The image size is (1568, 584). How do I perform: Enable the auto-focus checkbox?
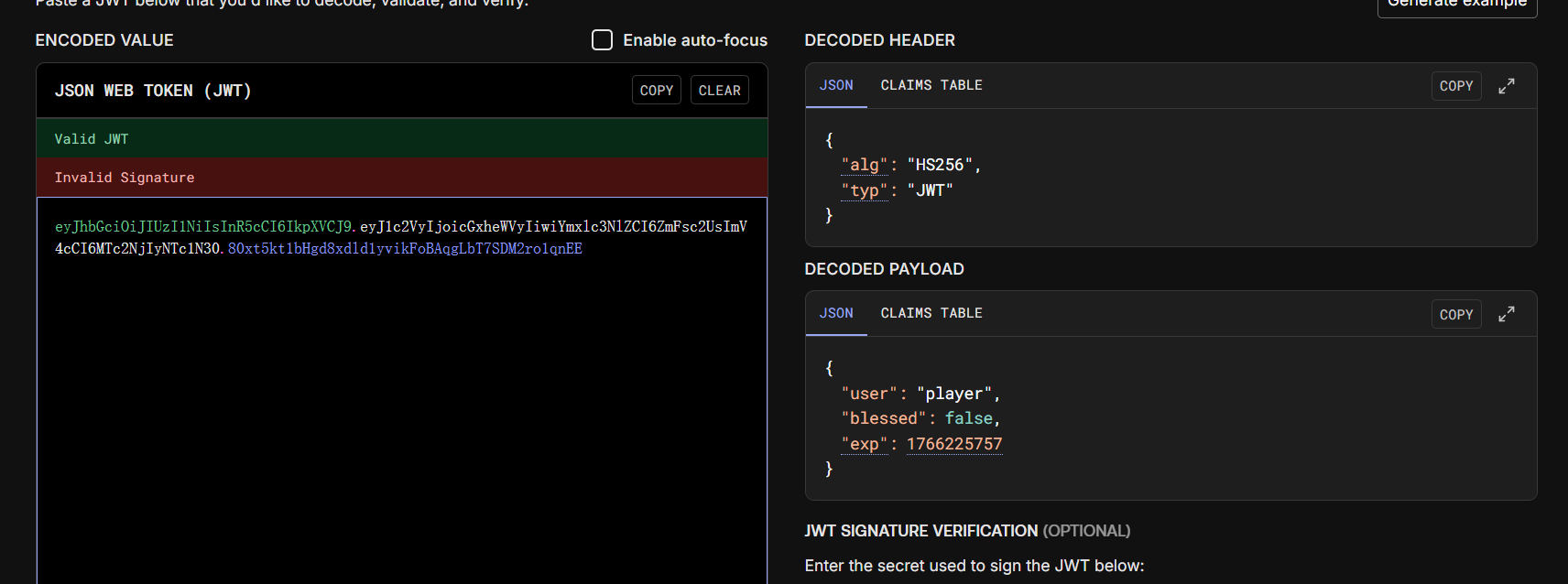pyautogui.click(x=602, y=40)
